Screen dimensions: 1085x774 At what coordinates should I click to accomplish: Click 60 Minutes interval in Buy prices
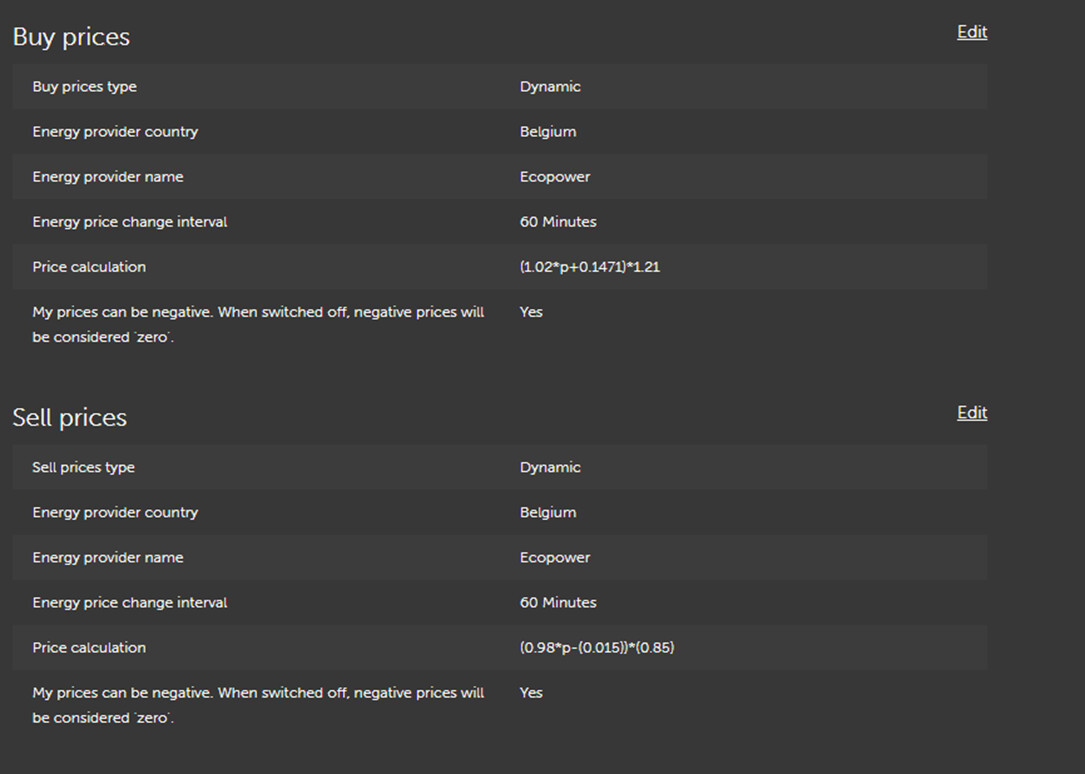click(x=558, y=222)
